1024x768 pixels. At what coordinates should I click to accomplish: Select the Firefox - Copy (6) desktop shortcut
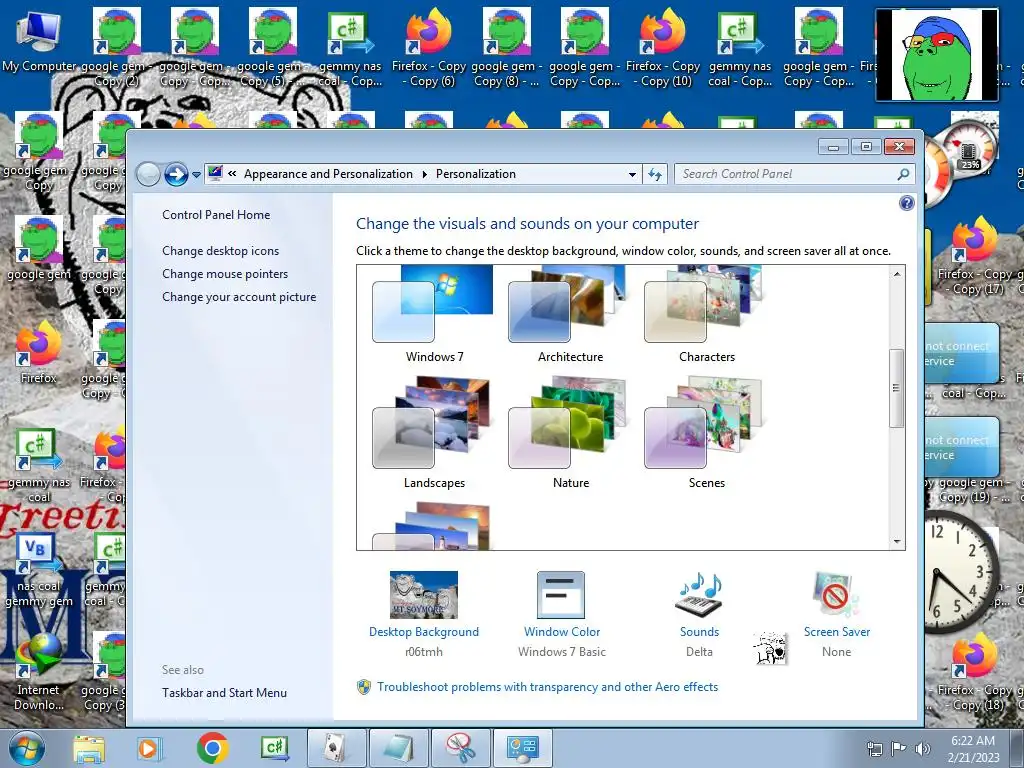pyautogui.click(x=428, y=47)
